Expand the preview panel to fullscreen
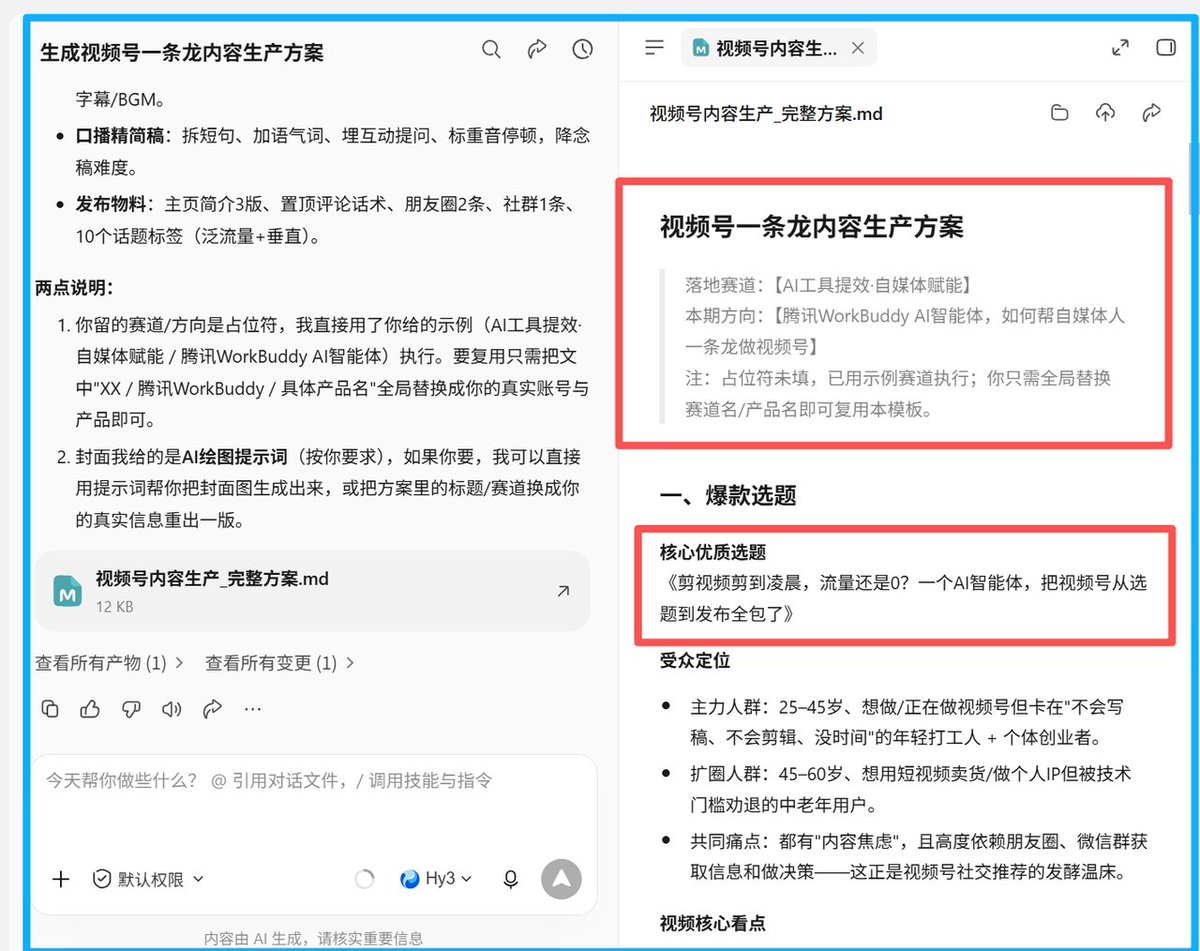Image resolution: width=1200 pixels, height=951 pixels. pyautogui.click(x=1121, y=47)
